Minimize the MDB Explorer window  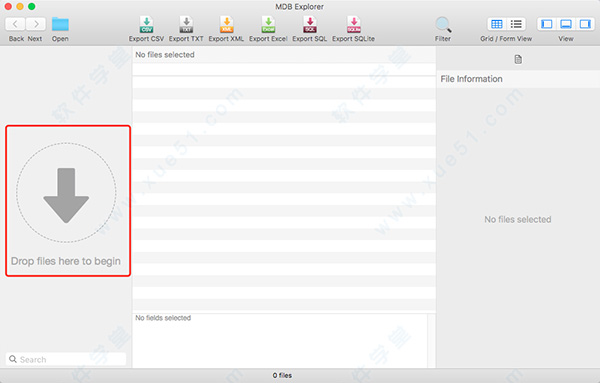tap(20, 7)
